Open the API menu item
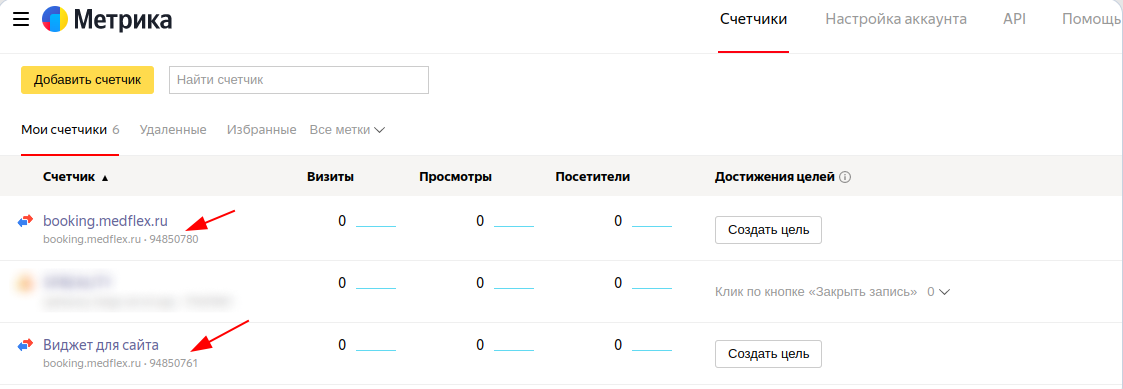The height and width of the screenshot is (389, 1123). (x=1014, y=19)
